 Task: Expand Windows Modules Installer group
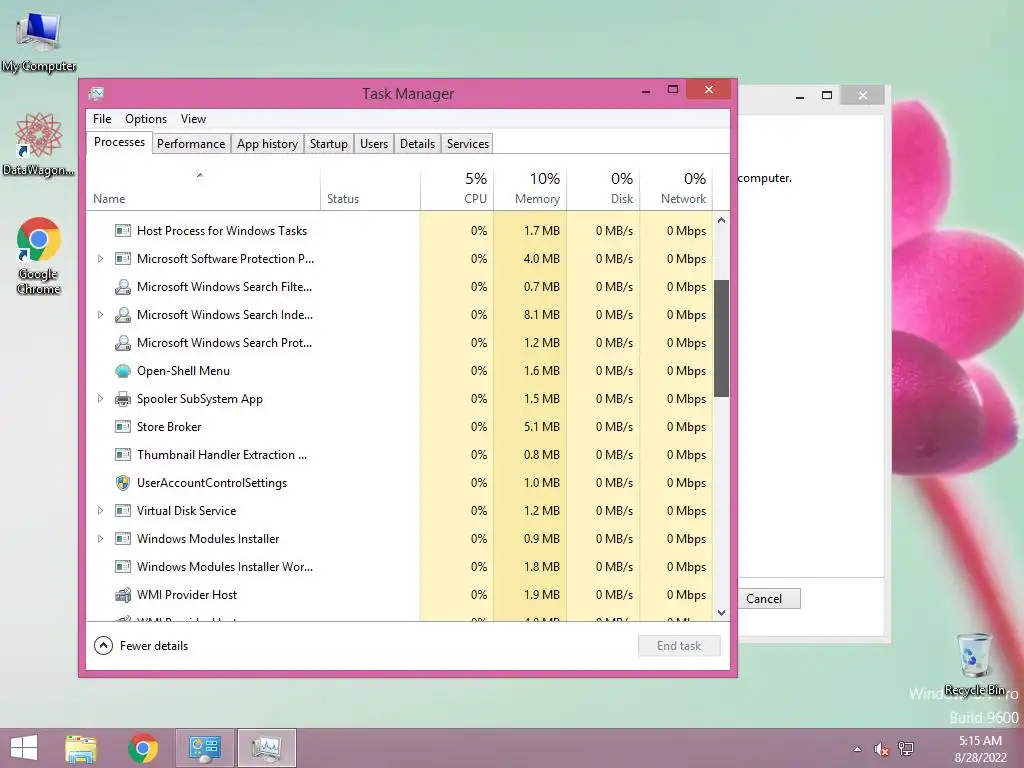[100, 539]
